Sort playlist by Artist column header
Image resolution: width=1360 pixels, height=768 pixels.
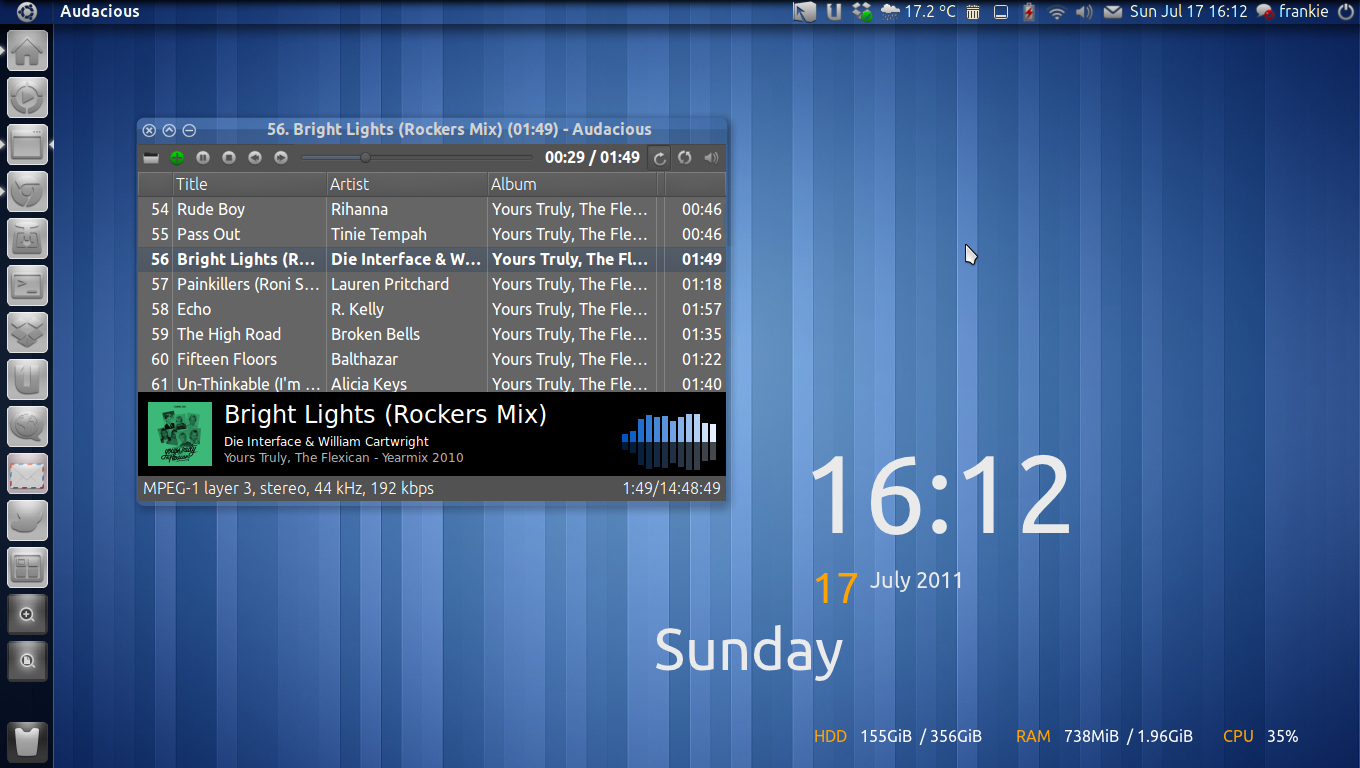click(408, 184)
